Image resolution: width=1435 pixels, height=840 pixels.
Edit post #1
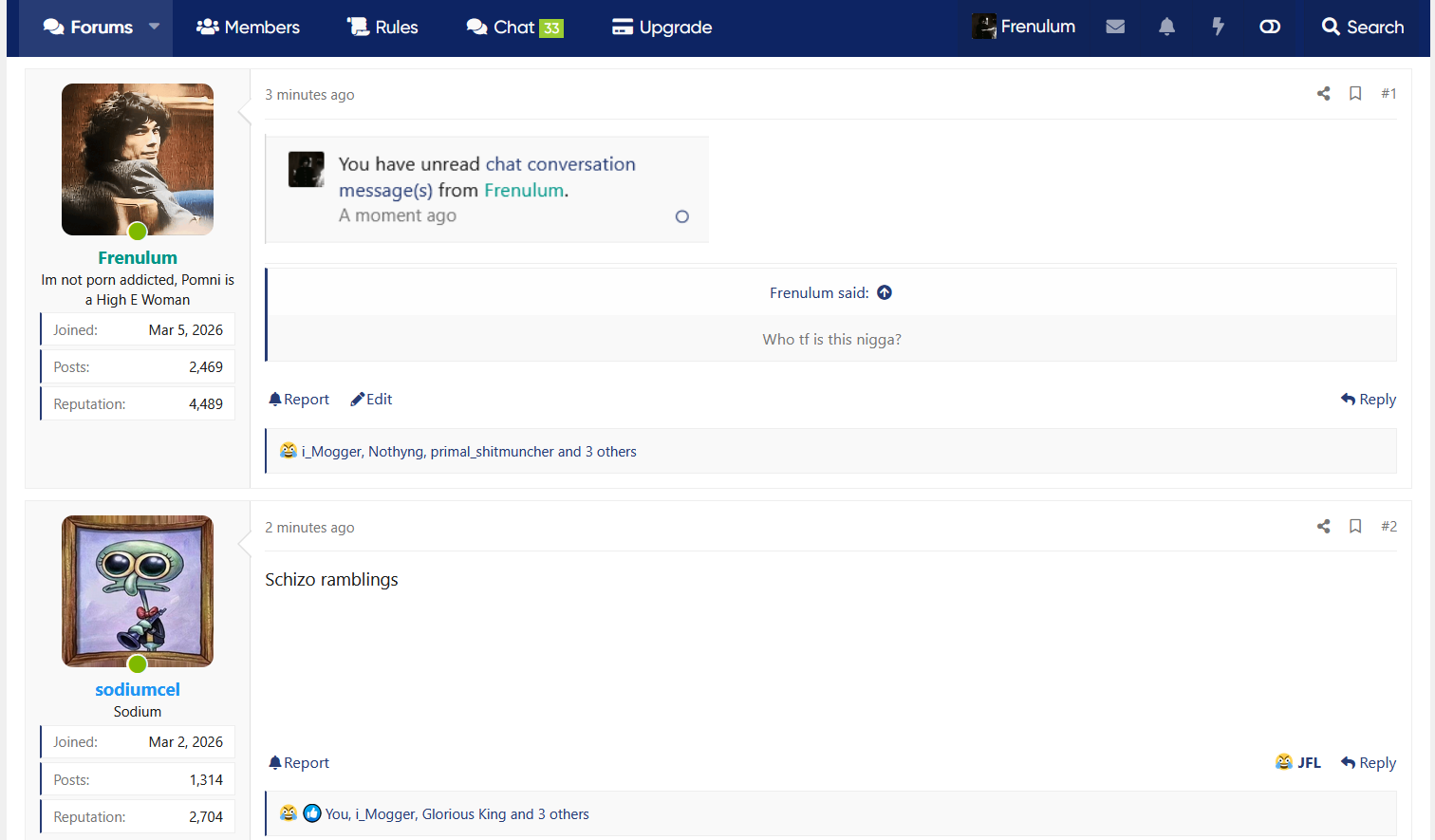371,400
